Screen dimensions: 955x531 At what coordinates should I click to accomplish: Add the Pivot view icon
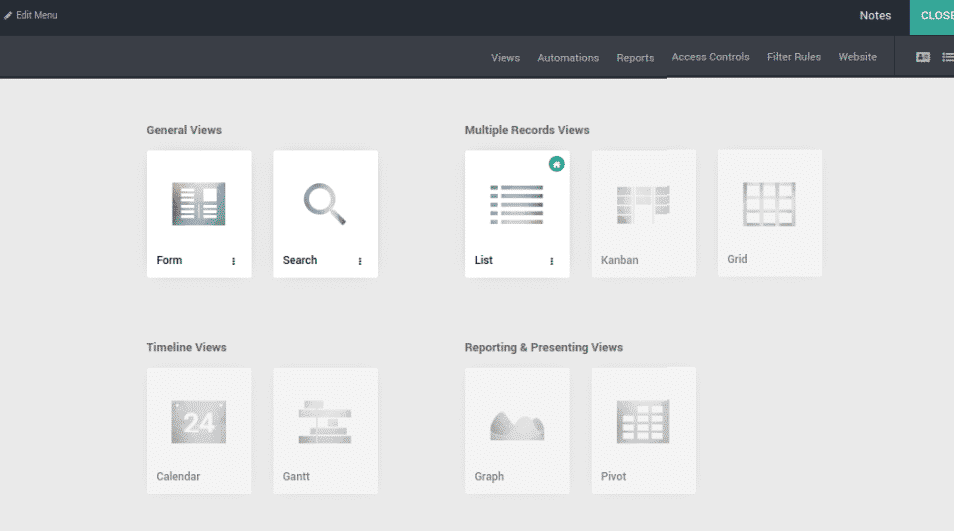pos(643,422)
